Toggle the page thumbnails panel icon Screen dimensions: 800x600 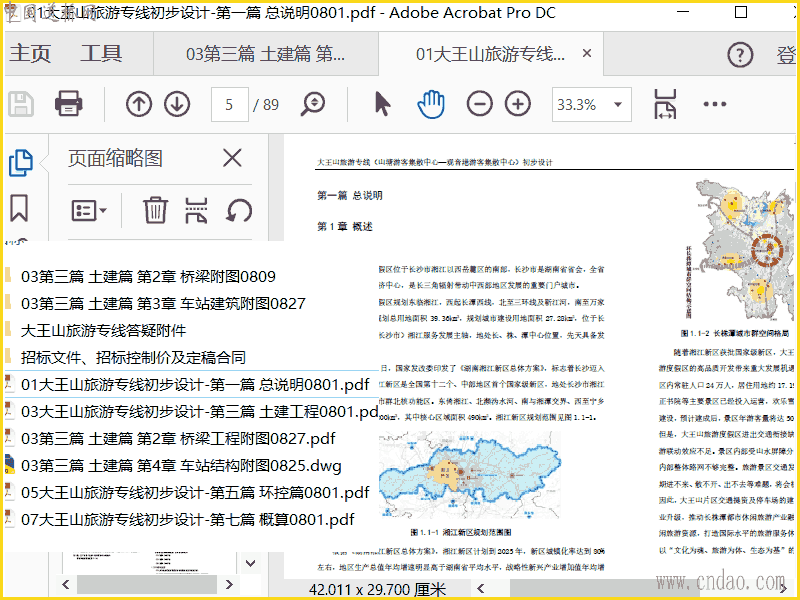(x=21, y=163)
